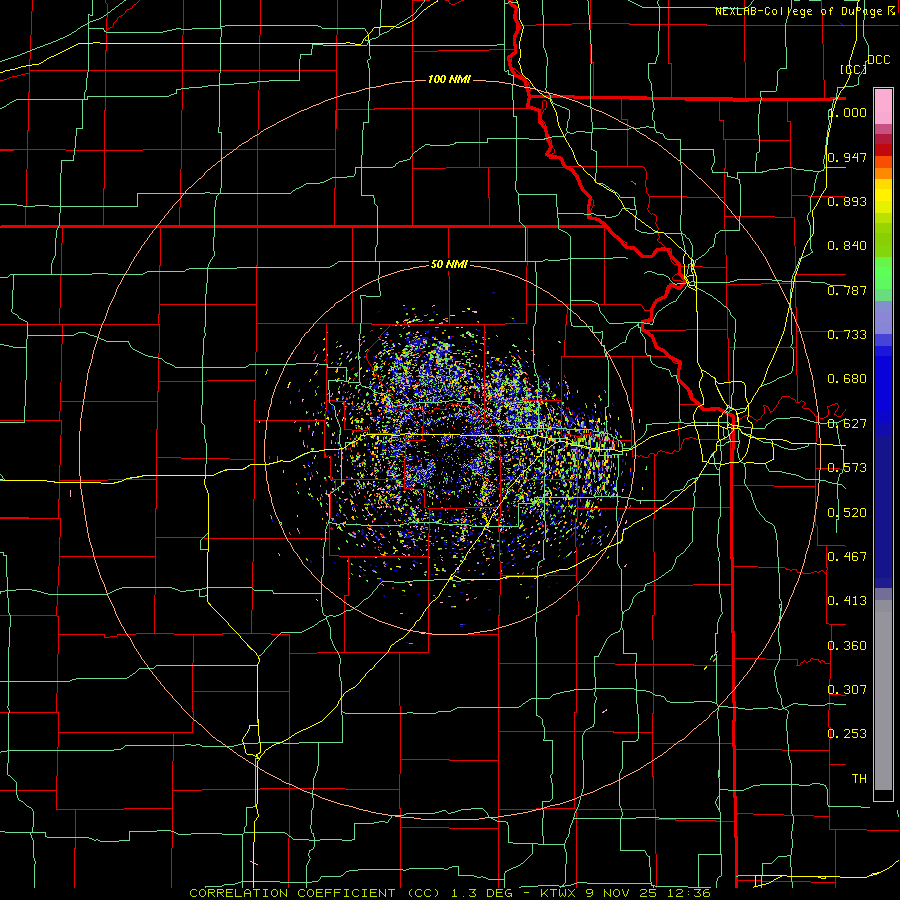900x900 pixels.
Task: Select the (CC) label above the color scale
Action: pos(853,69)
